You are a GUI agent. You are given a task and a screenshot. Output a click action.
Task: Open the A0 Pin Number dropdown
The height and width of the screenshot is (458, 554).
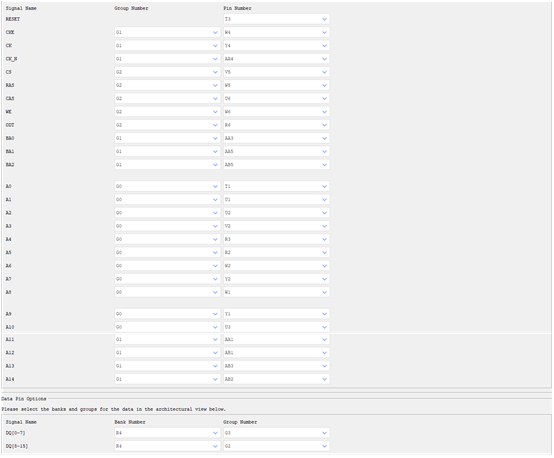(276, 187)
